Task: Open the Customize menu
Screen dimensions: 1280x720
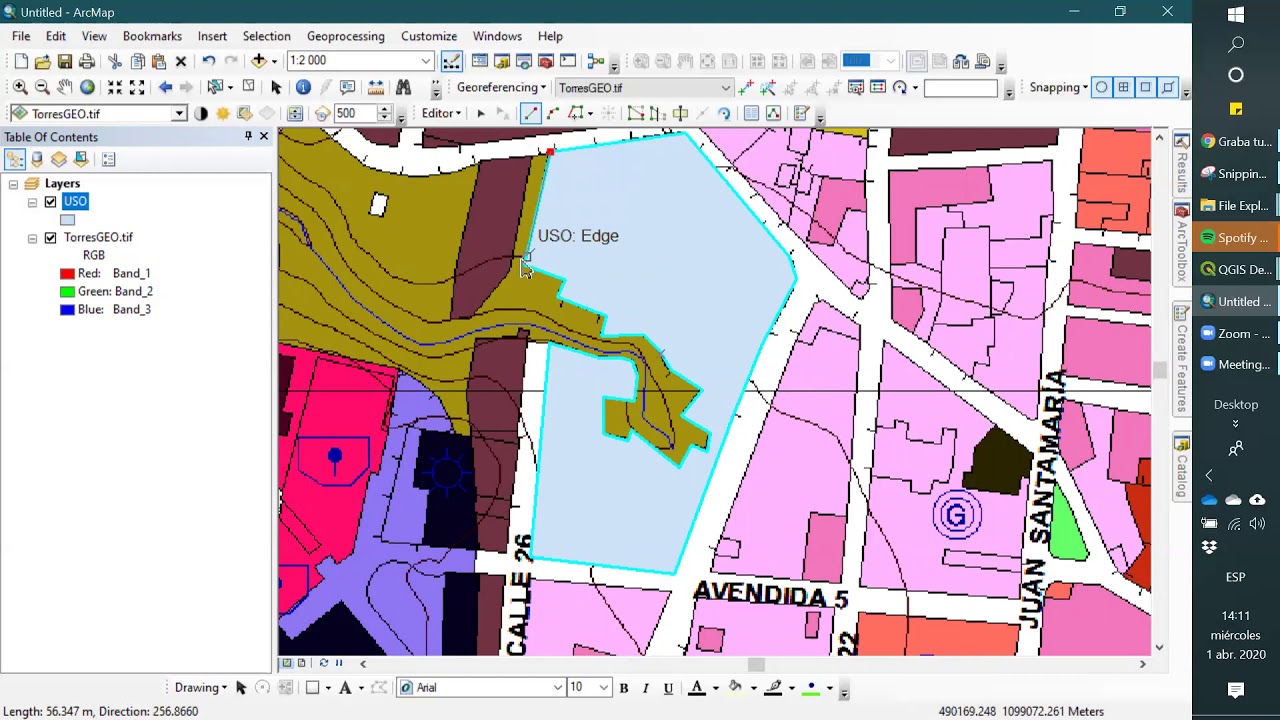Action: (429, 36)
